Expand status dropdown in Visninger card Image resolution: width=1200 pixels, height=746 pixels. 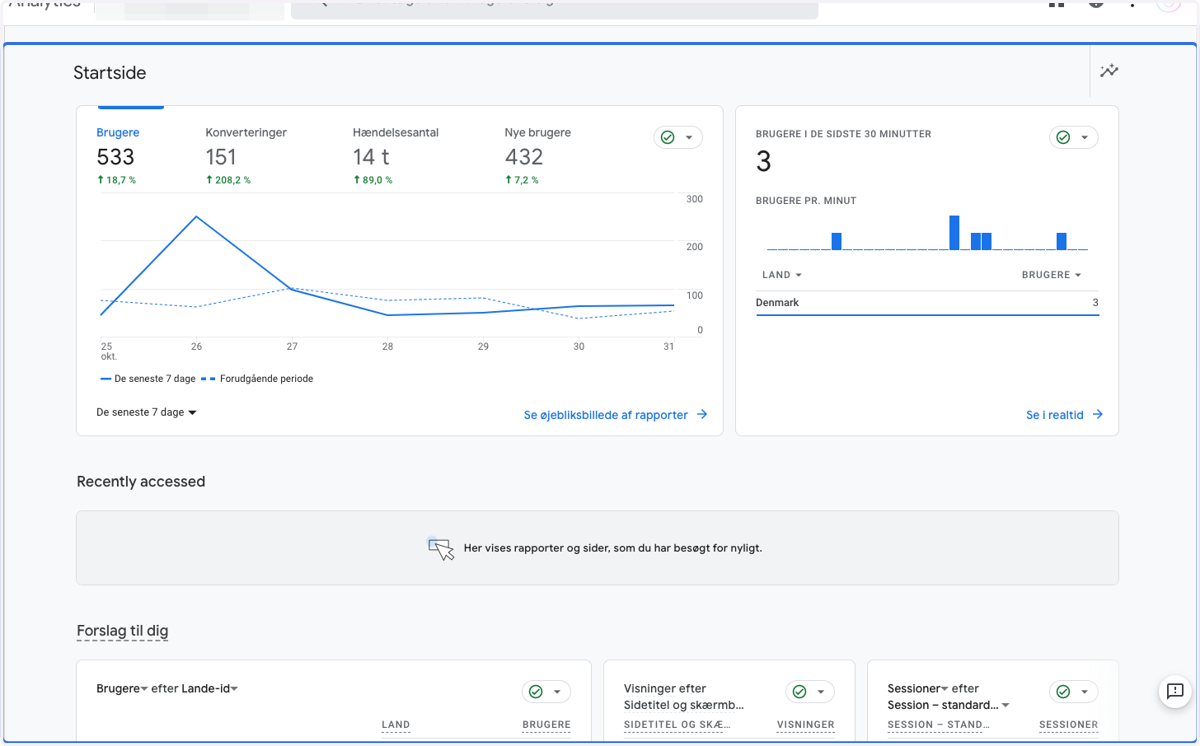pos(821,692)
